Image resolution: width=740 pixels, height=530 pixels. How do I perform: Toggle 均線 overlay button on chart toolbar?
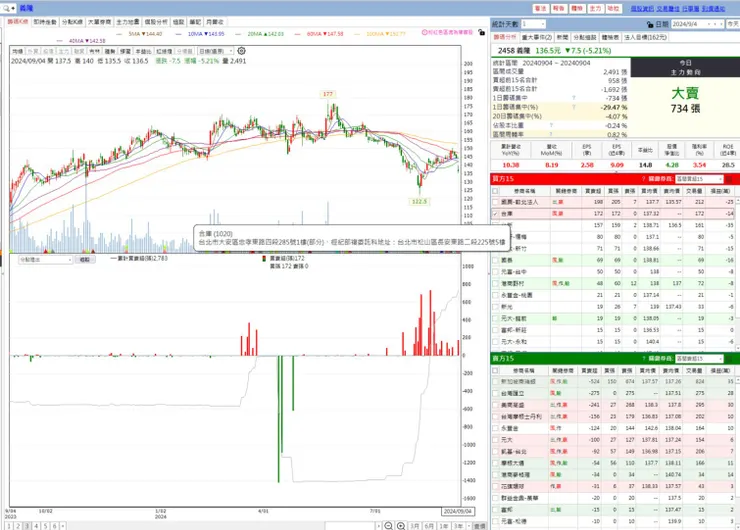point(17,51)
